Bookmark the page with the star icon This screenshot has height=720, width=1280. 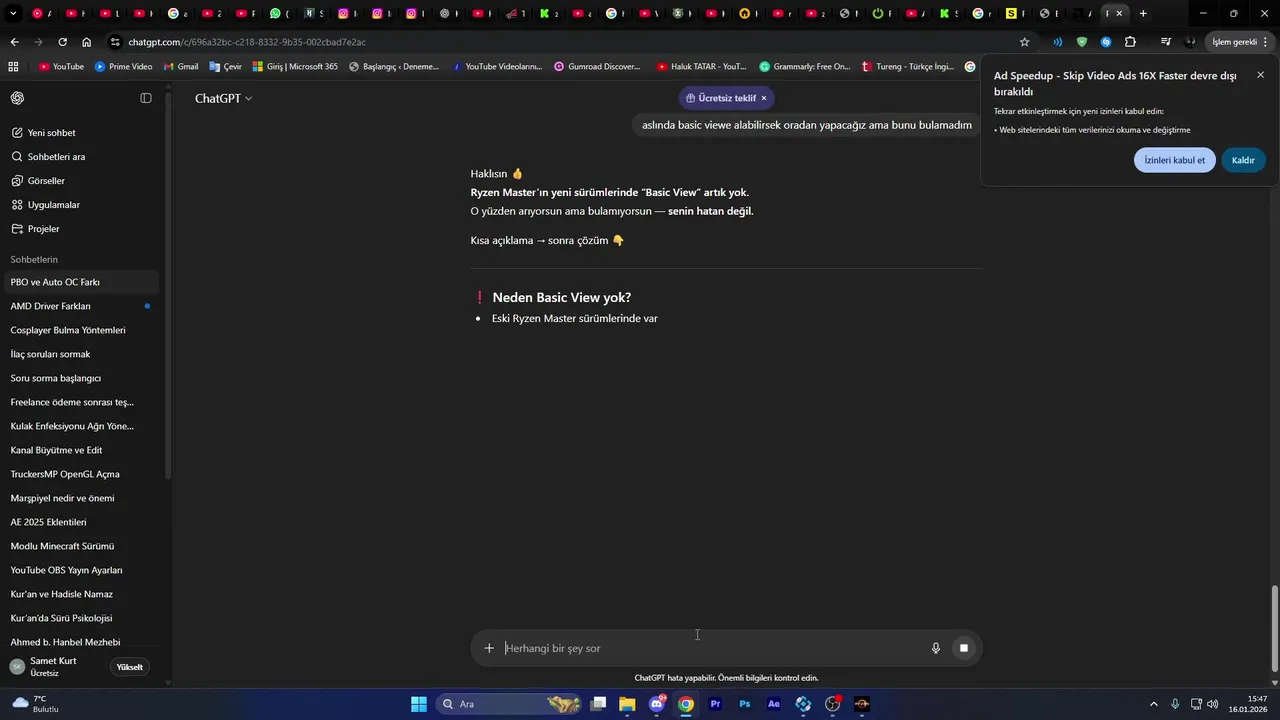(x=1024, y=42)
